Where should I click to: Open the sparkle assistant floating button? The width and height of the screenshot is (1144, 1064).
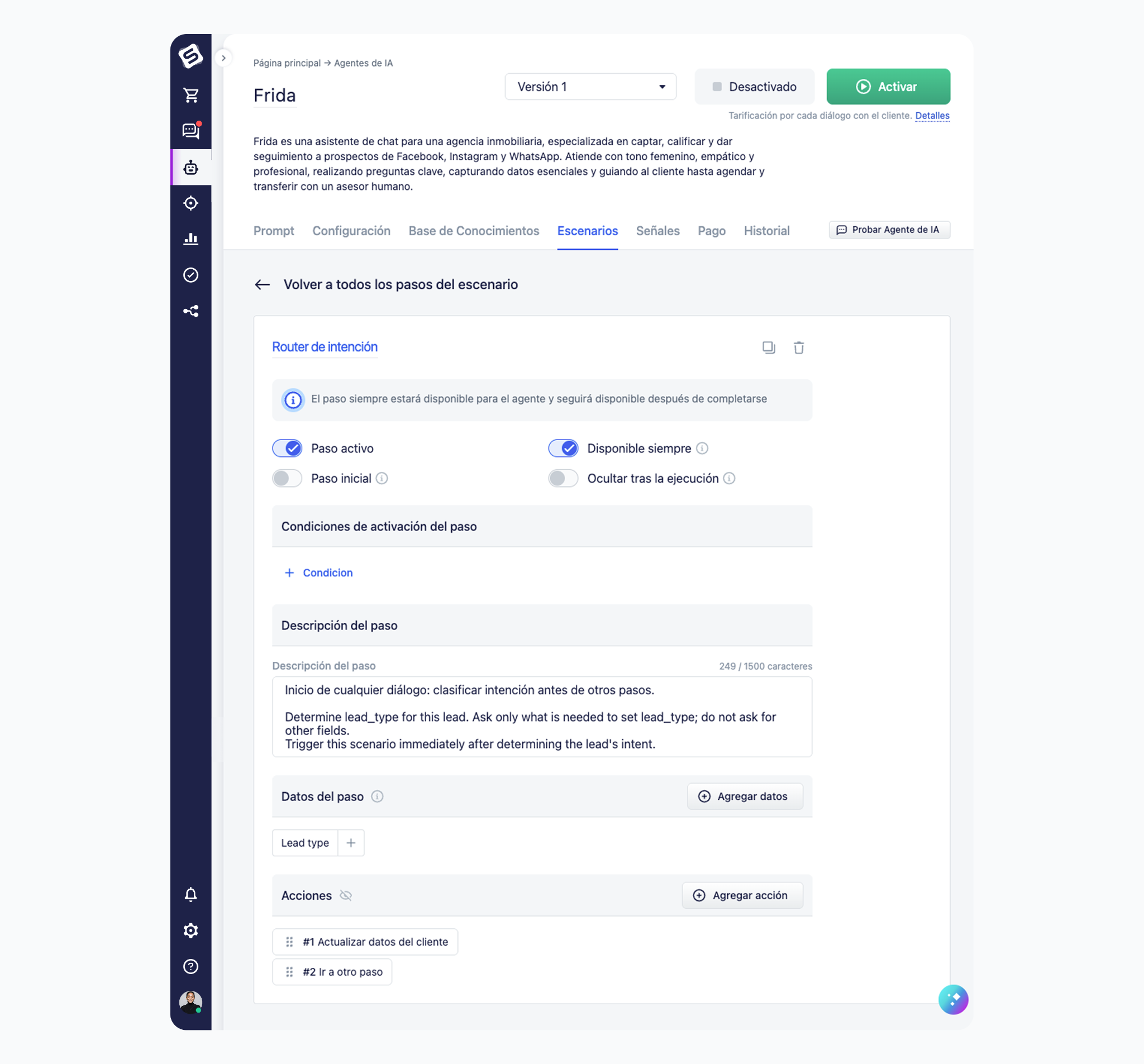click(953, 1000)
